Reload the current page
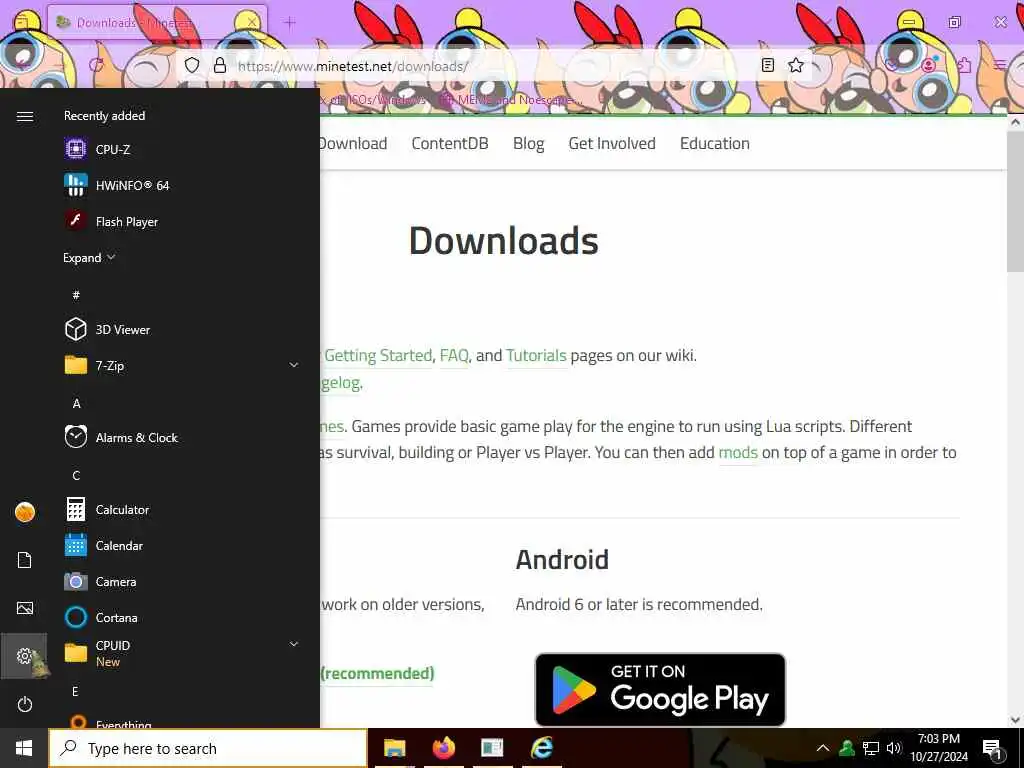Screen dimensions: 1024x768 coord(97,65)
